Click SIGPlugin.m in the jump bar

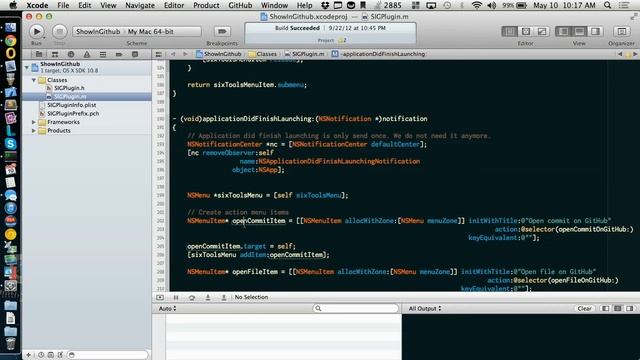tap(304, 54)
